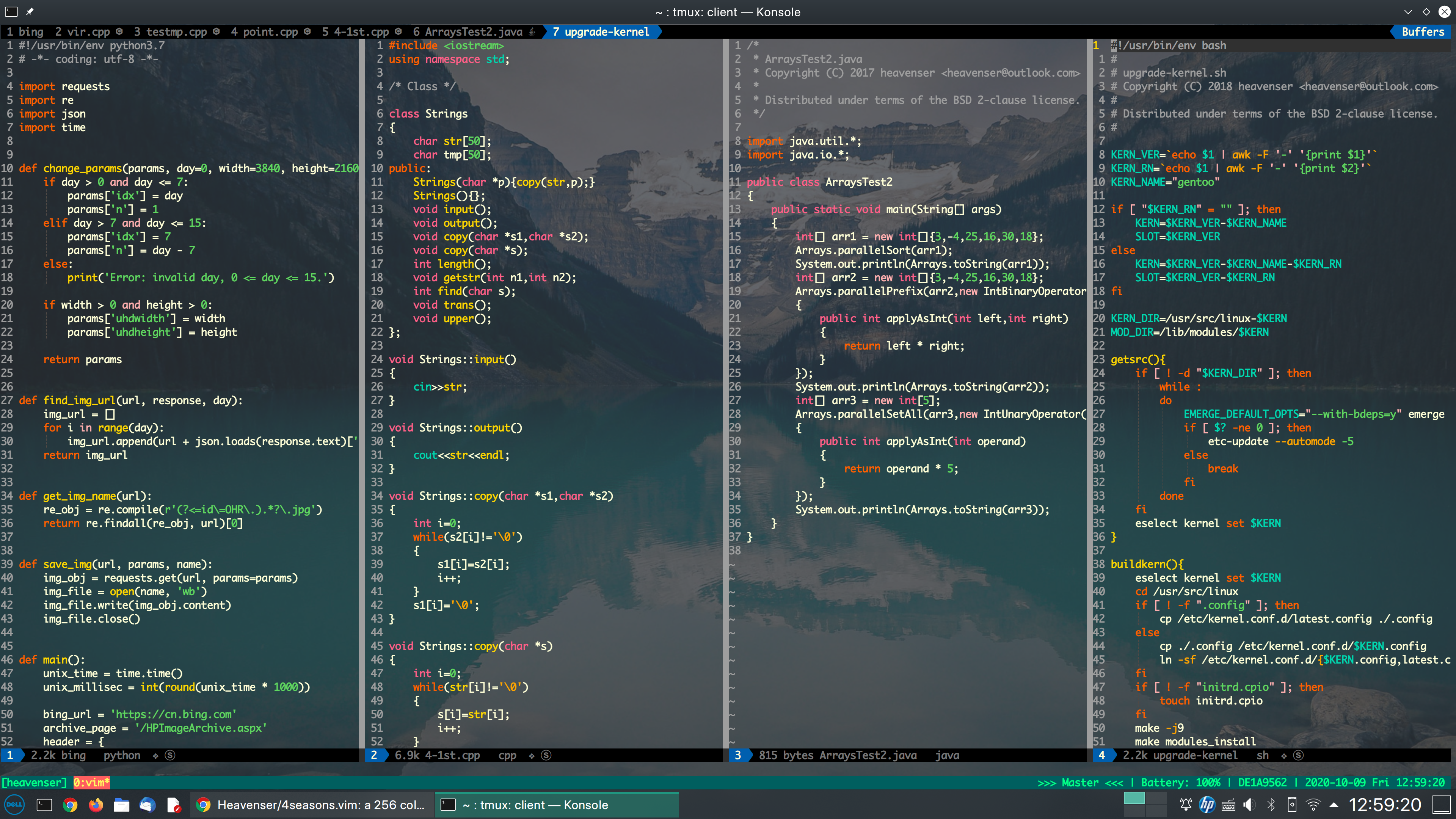This screenshot has height=819, width=1456.
Task: Click window number 2 in 4-1st.cpp statusline
Action: click(x=373, y=755)
